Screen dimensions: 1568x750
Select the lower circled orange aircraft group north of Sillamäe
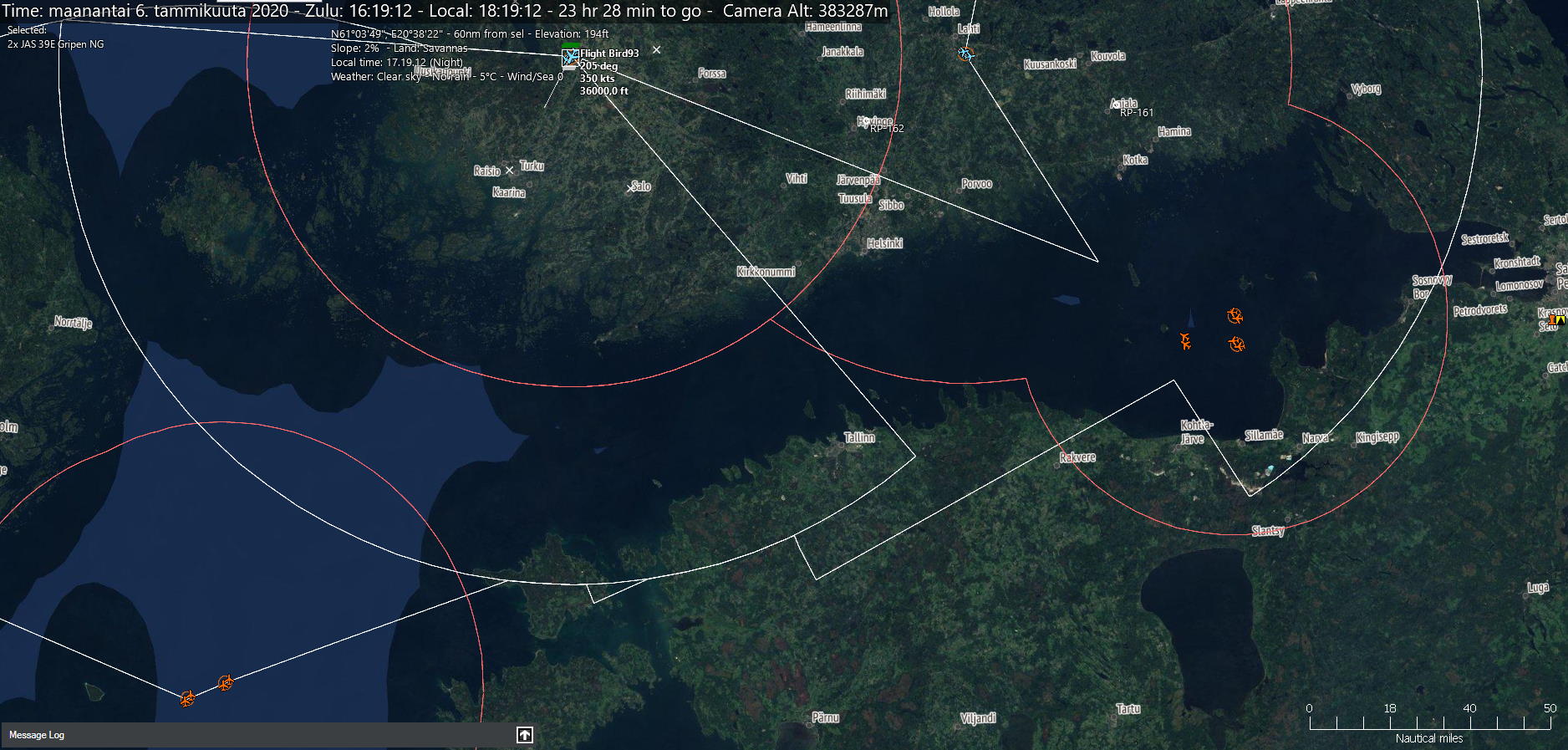click(x=1237, y=344)
